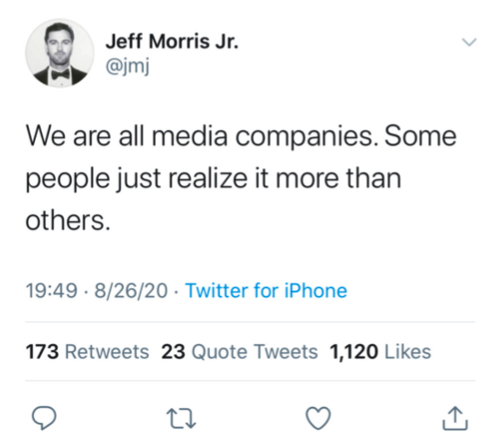
Task: Tap the reply speech bubble icon
Action: point(44,418)
